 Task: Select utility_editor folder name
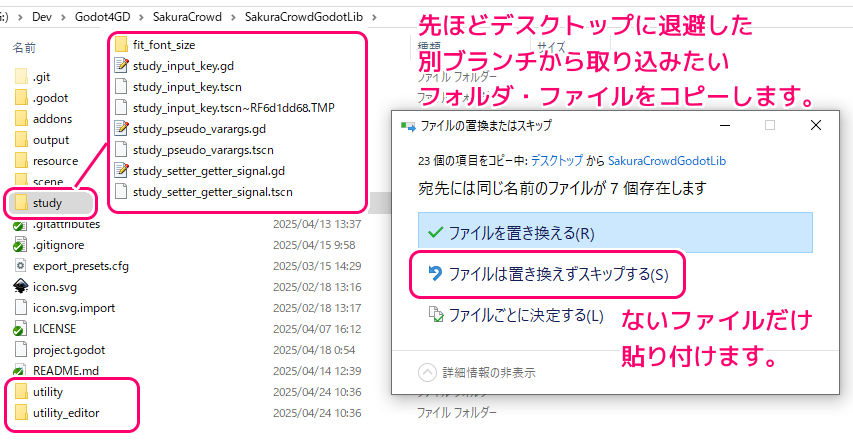click(x=66, y=413)
